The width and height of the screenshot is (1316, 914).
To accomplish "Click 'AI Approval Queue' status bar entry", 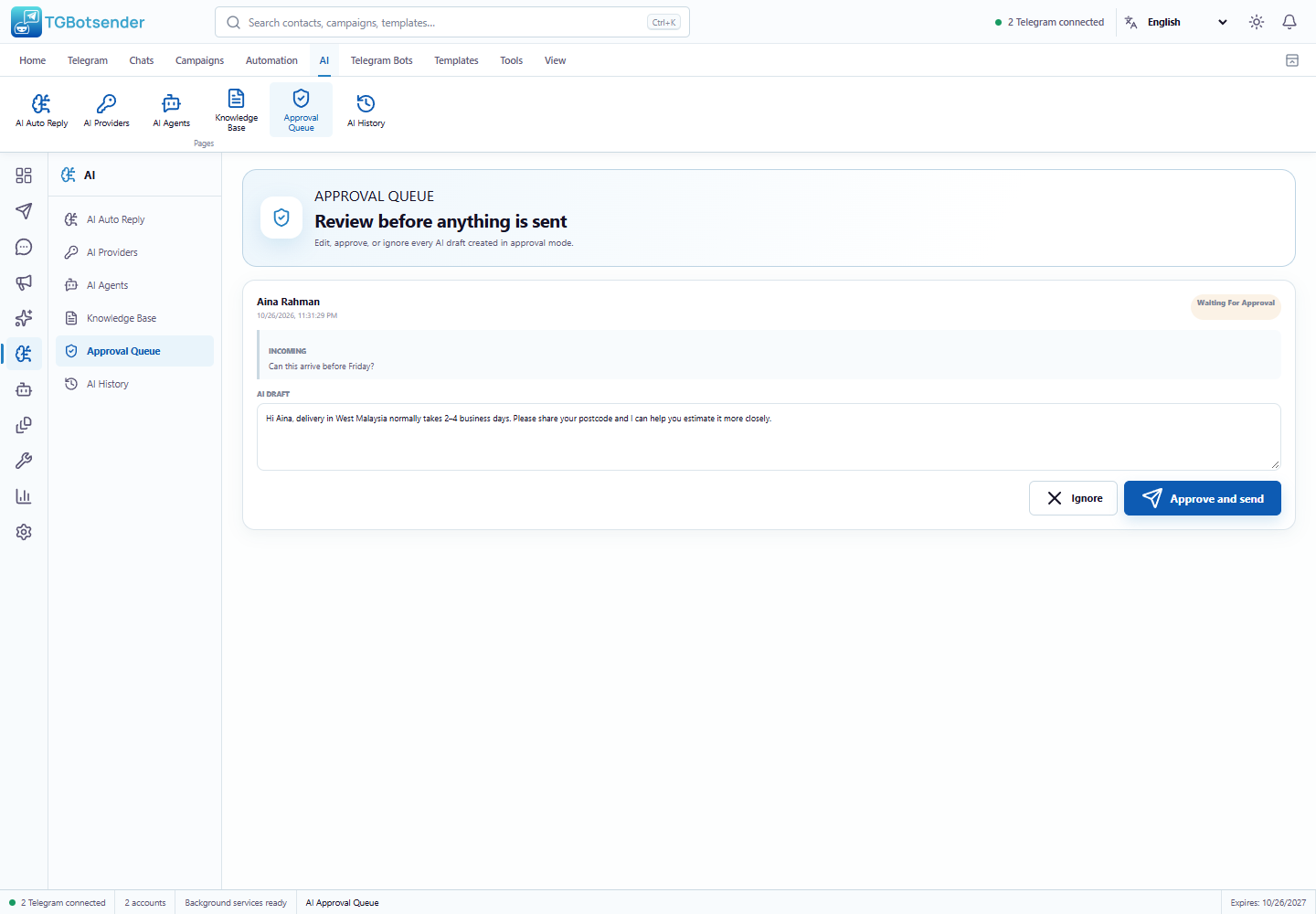I will (342, 903).
